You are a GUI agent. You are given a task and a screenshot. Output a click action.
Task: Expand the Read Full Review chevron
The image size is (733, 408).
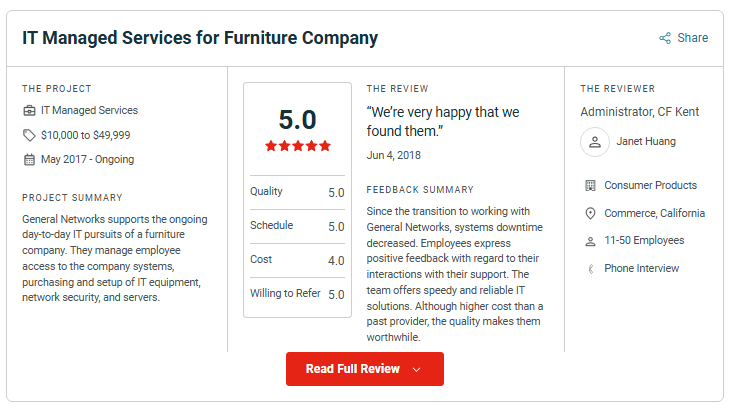(417, 369)
